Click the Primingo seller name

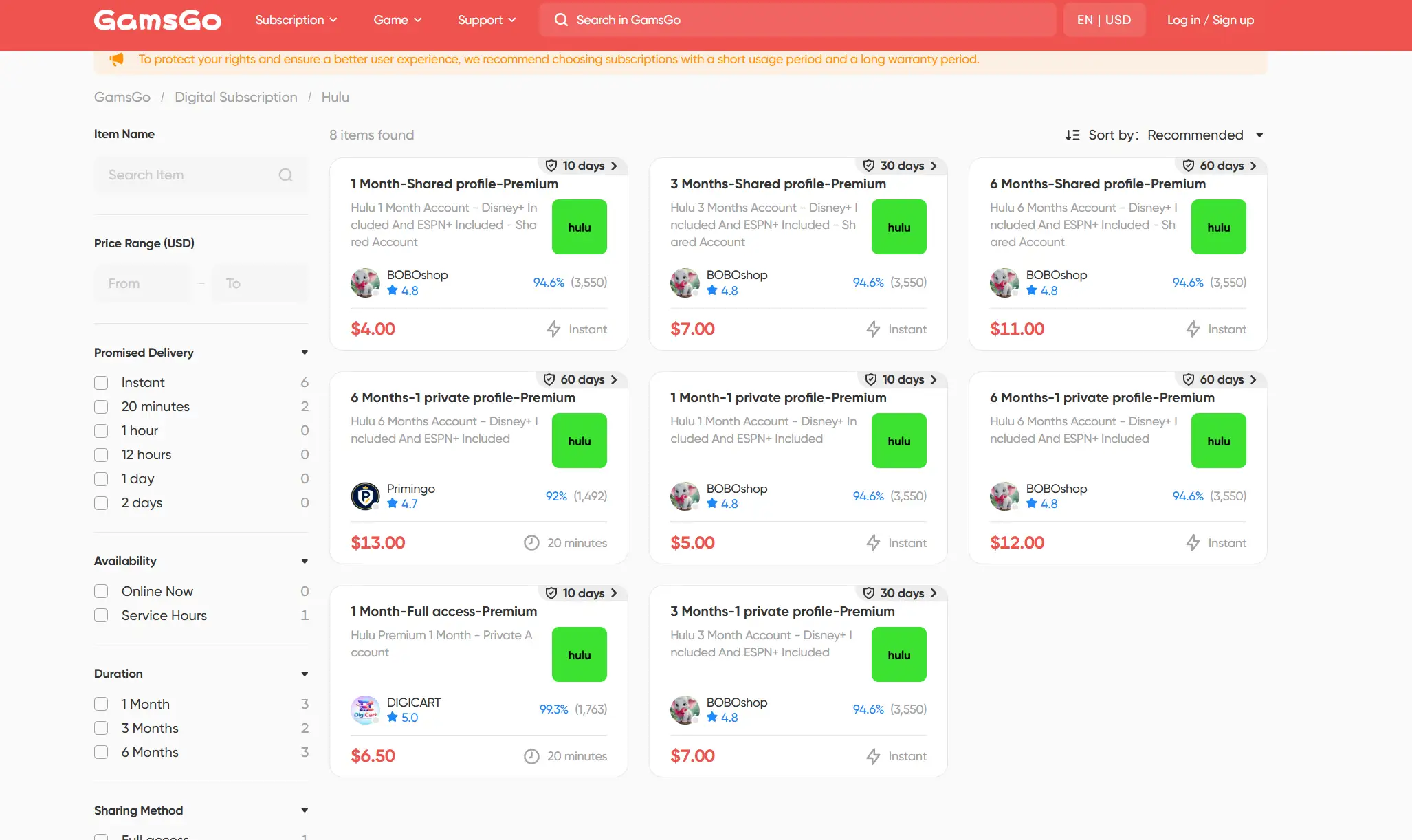click(x=411, y=489)
